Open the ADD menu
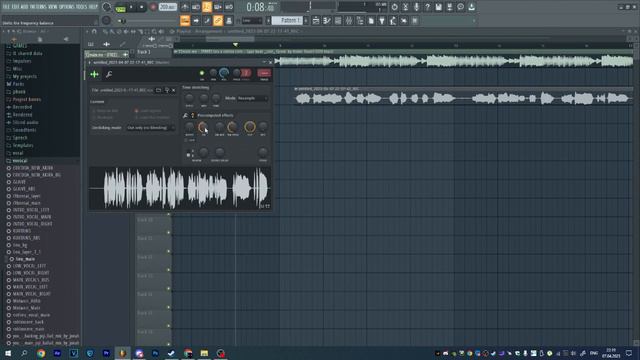 25,7
